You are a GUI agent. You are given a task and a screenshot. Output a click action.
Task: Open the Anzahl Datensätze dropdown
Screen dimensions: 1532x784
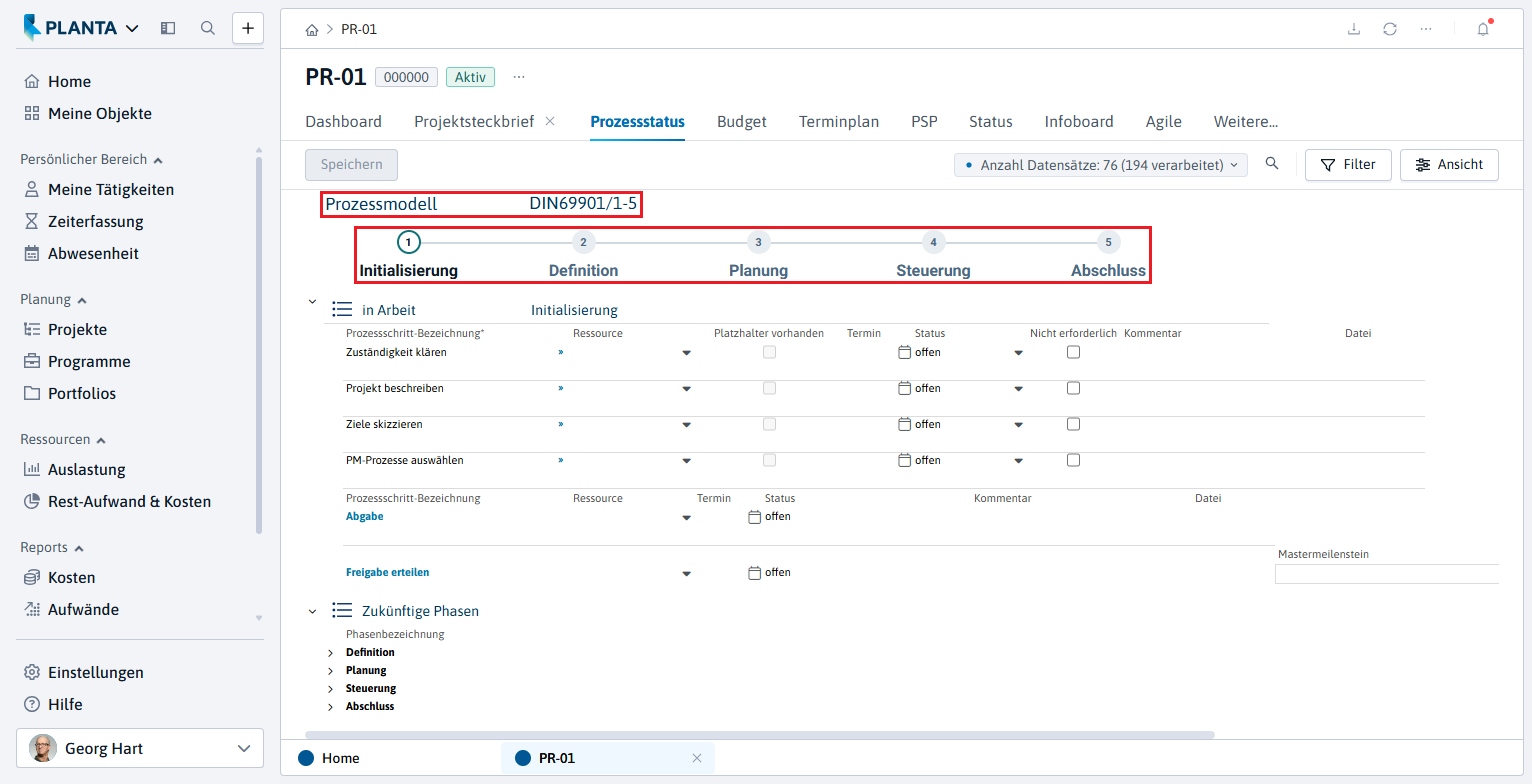(x=1101, y=165)
